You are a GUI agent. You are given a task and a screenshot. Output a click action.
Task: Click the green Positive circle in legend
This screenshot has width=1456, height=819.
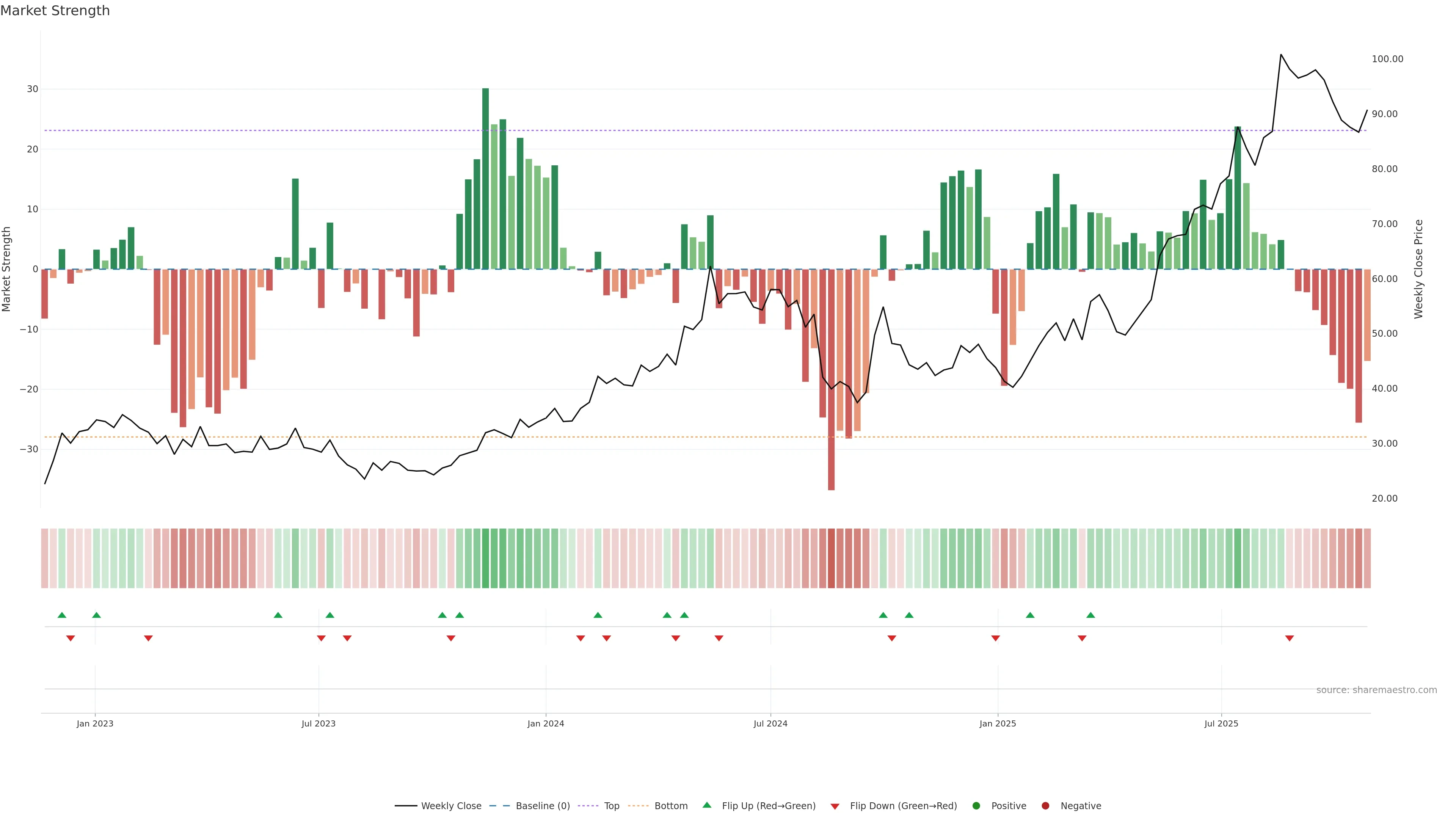tap(976, 805)
